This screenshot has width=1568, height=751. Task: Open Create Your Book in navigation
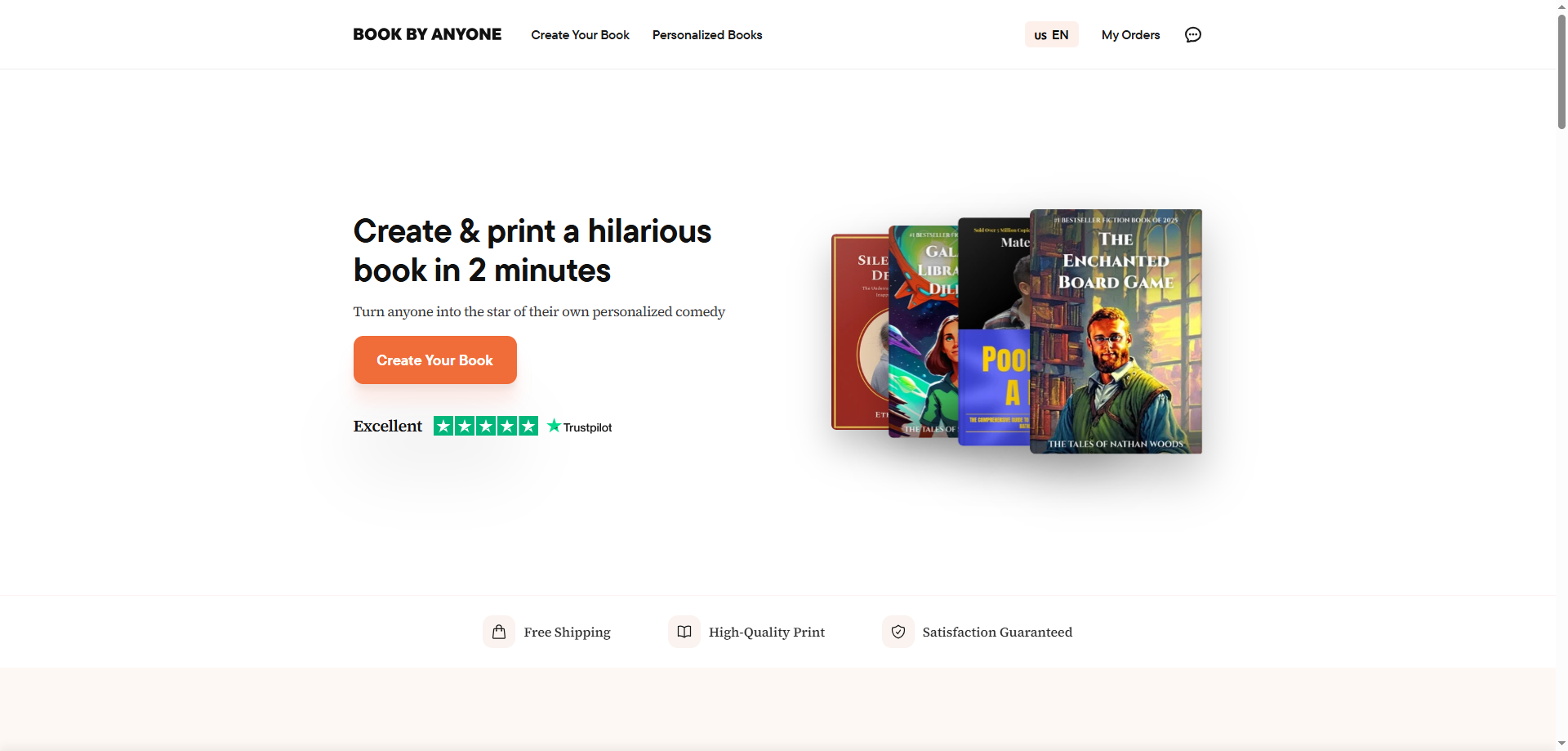point(580,35)
